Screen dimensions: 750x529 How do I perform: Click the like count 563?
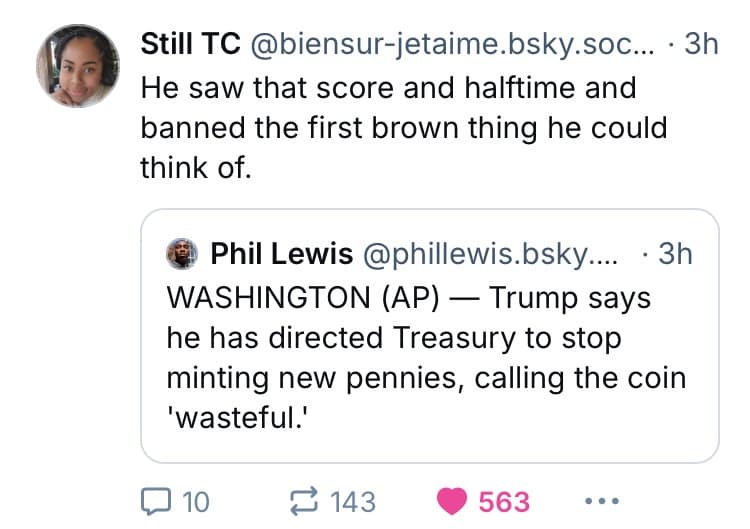click(504, 501)
